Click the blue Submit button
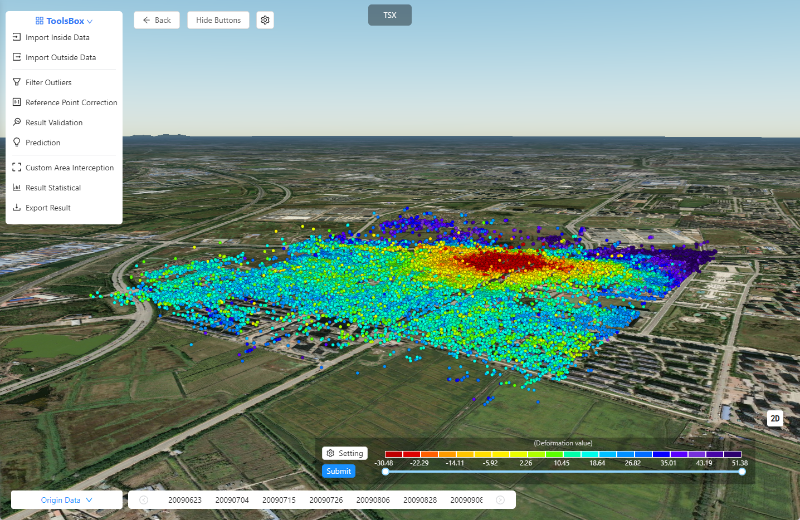The width and height of the screenshot is (800, 520). click(x=338, y=471)
